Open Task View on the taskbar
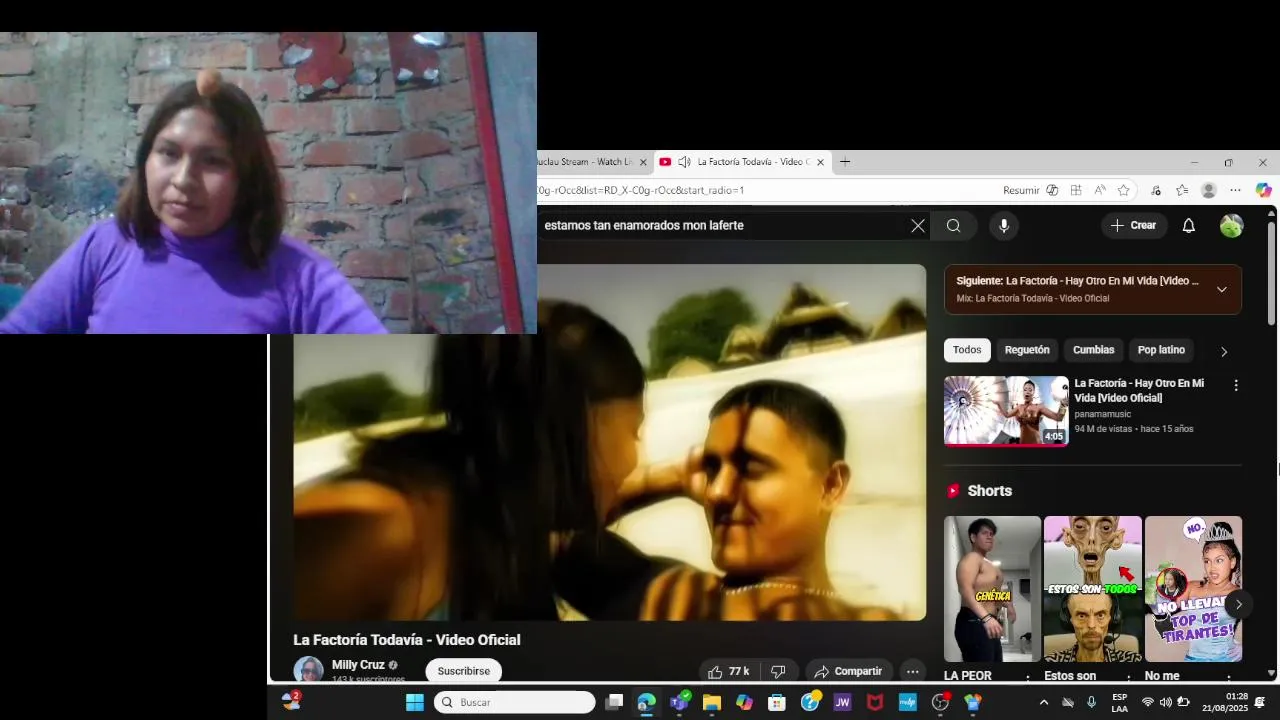 click(614, 702)
